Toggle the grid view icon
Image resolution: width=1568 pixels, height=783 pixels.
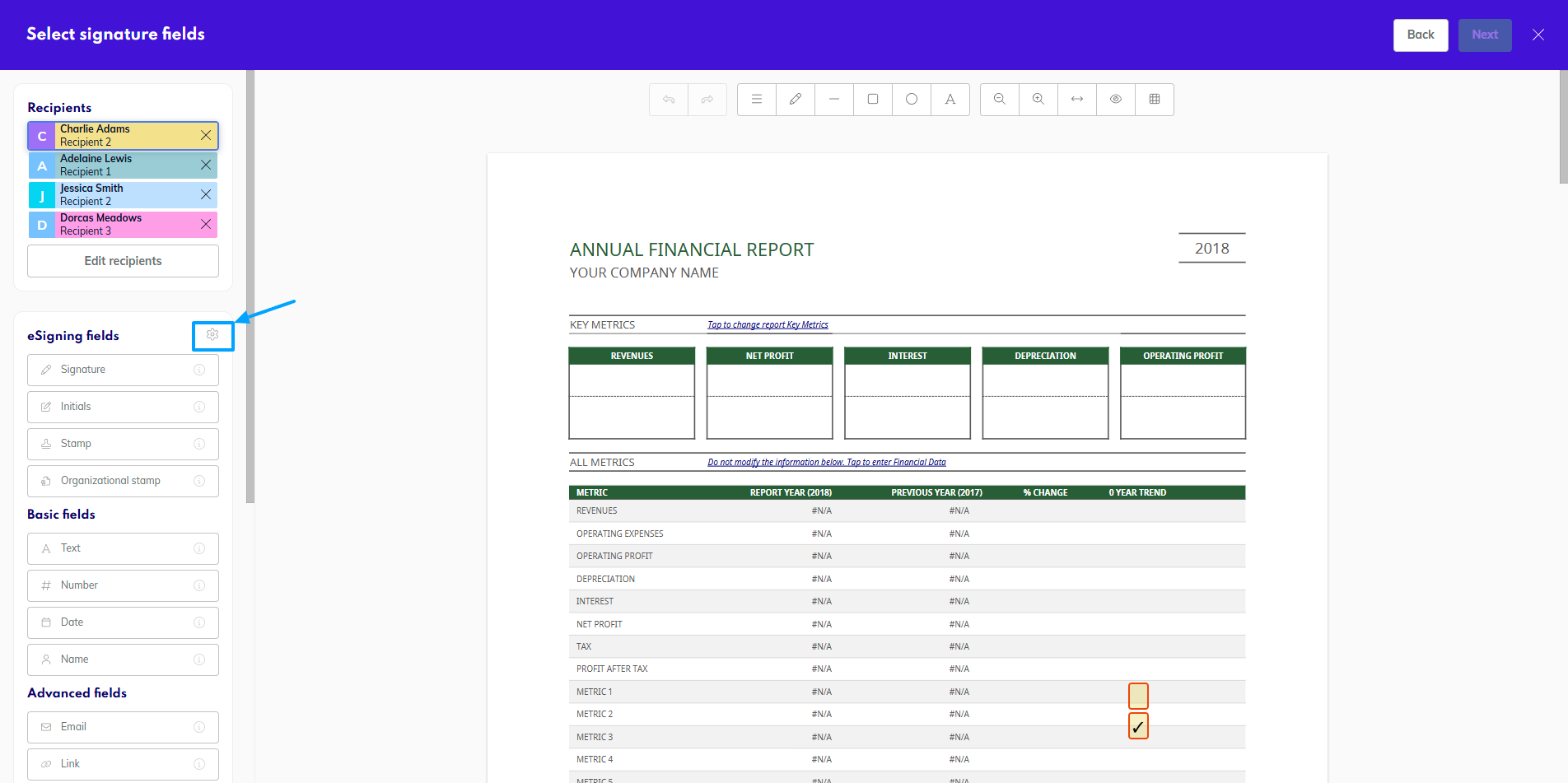pyautogui.click(x=1155, y=100)
